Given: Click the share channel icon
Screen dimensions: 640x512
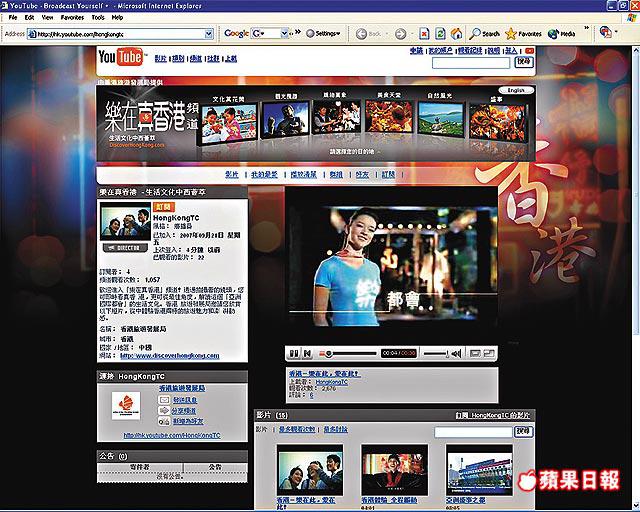Looking at the screenshot, I should (164, 410).
